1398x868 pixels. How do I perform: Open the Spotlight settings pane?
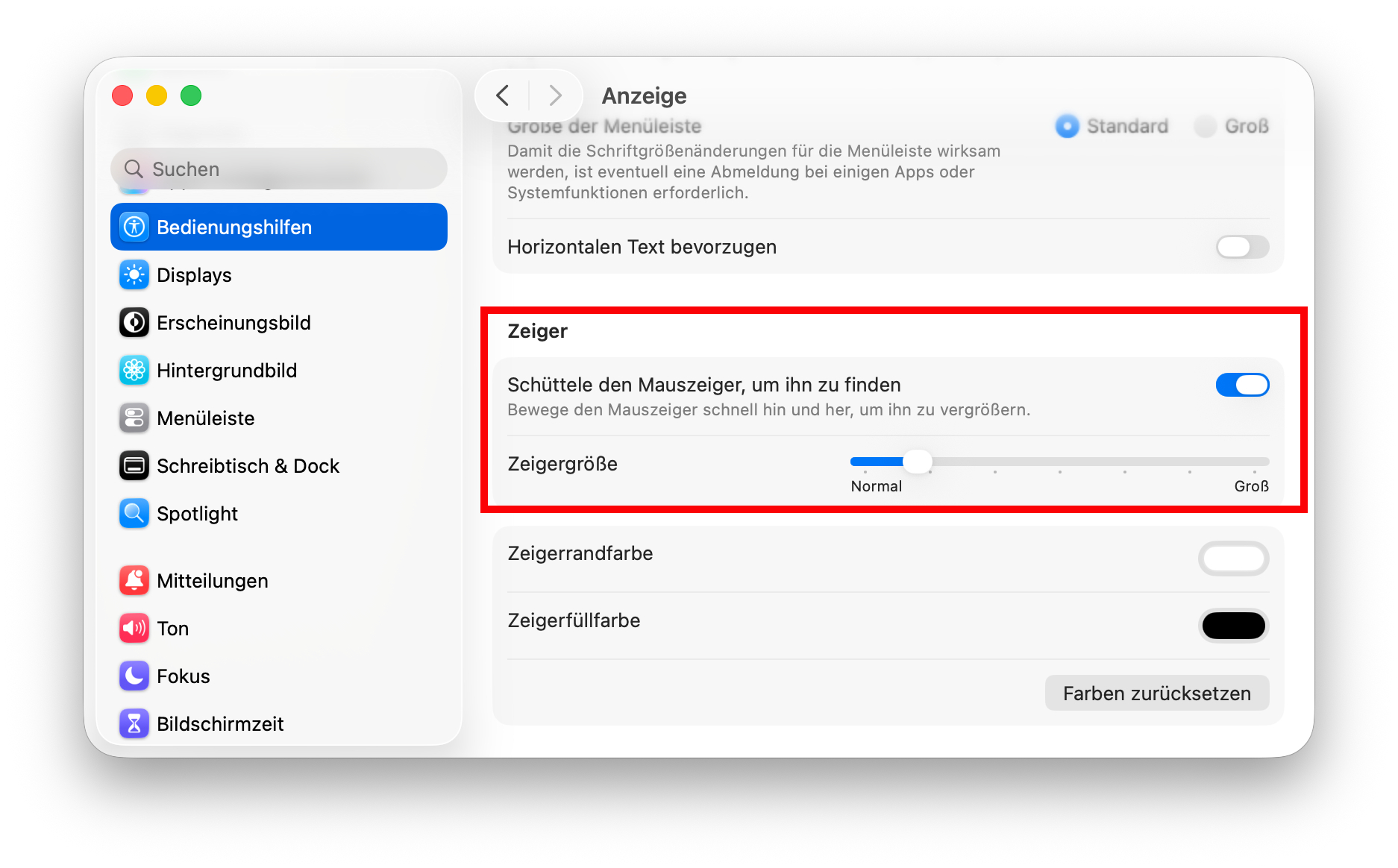pos(278,514)
